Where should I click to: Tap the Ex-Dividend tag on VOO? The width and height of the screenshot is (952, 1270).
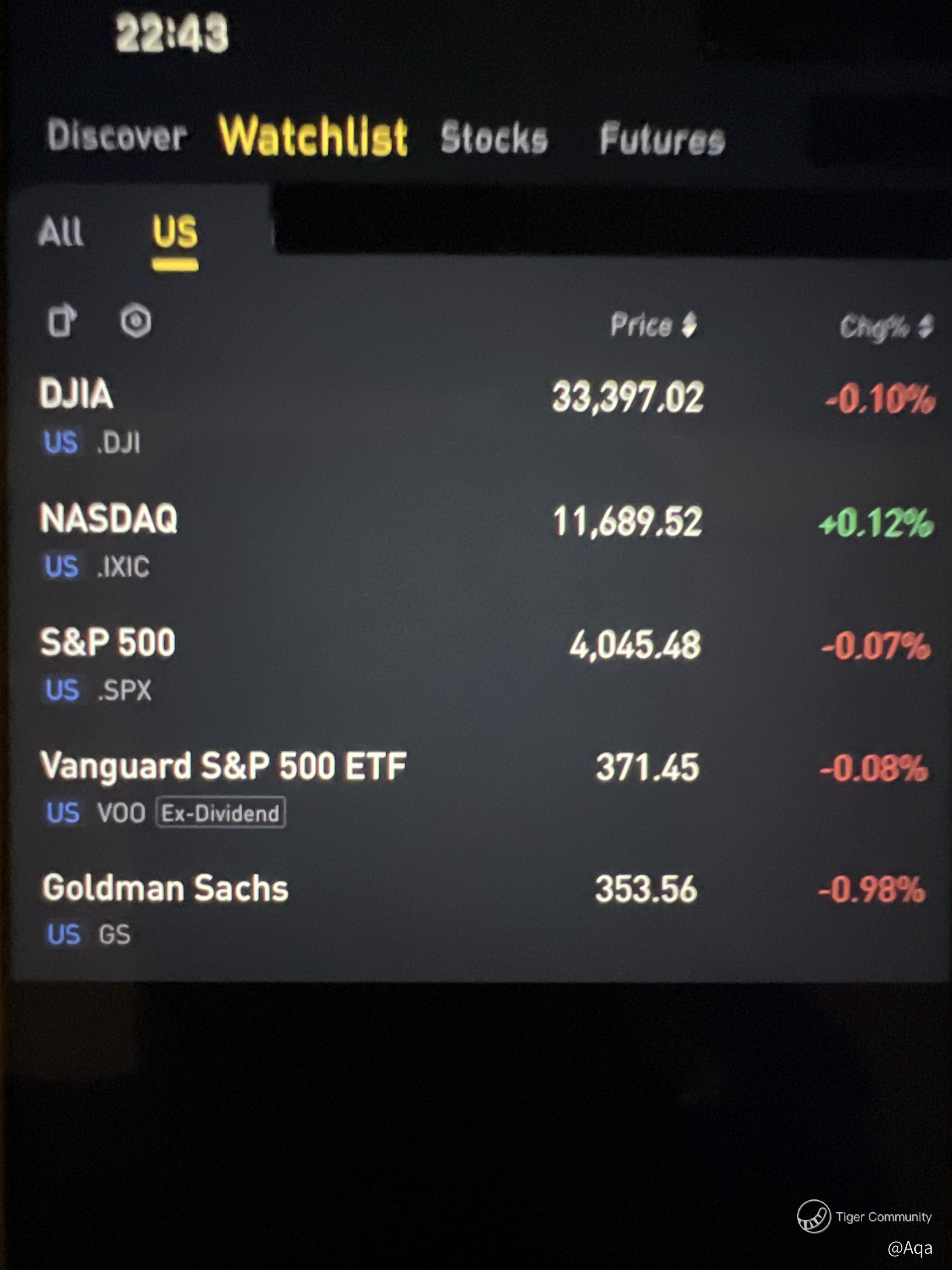[220, 813]
